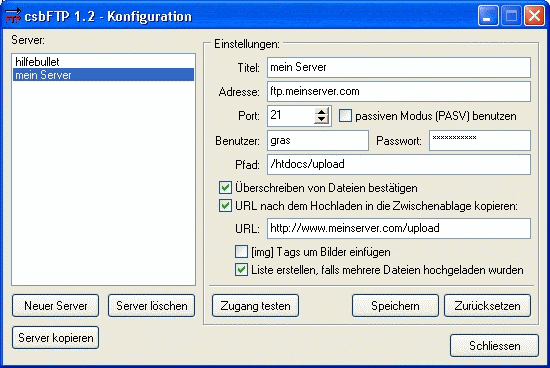Click the Schliessen button

pyautogui.click(x=495, y=346)
